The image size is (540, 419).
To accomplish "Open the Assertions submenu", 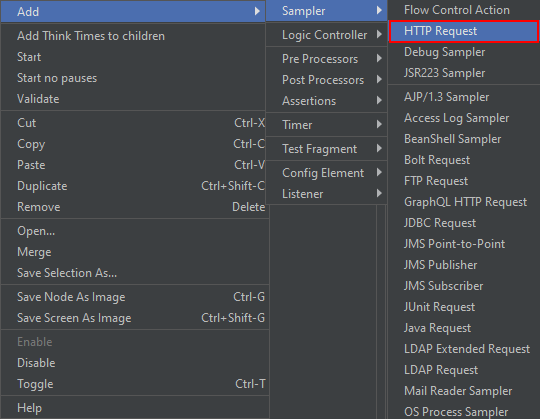I will pyautogui.click(x=326, y=101).
